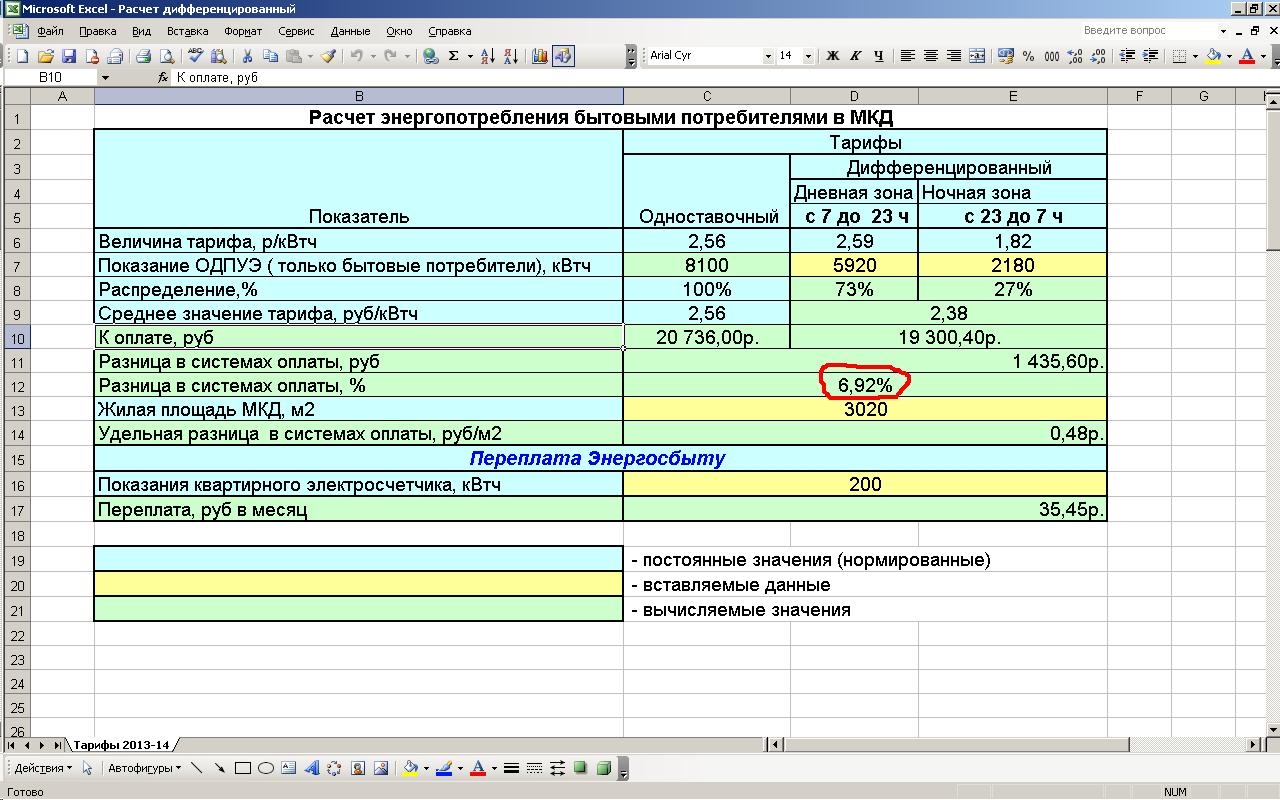The width and height of the screenshot is (1280, 800).
Task: Toggle the Select Objects pointer tool
Action: tap(88, 768)
